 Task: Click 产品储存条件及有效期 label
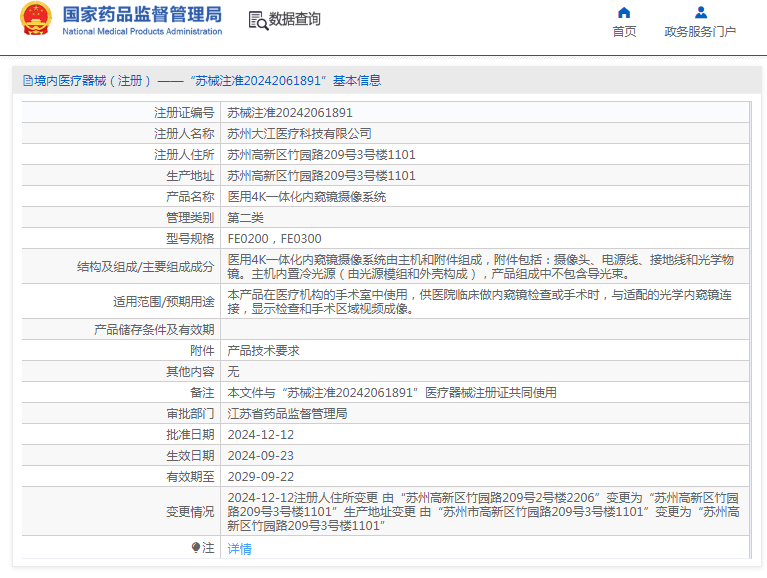[x=154, y=330]
